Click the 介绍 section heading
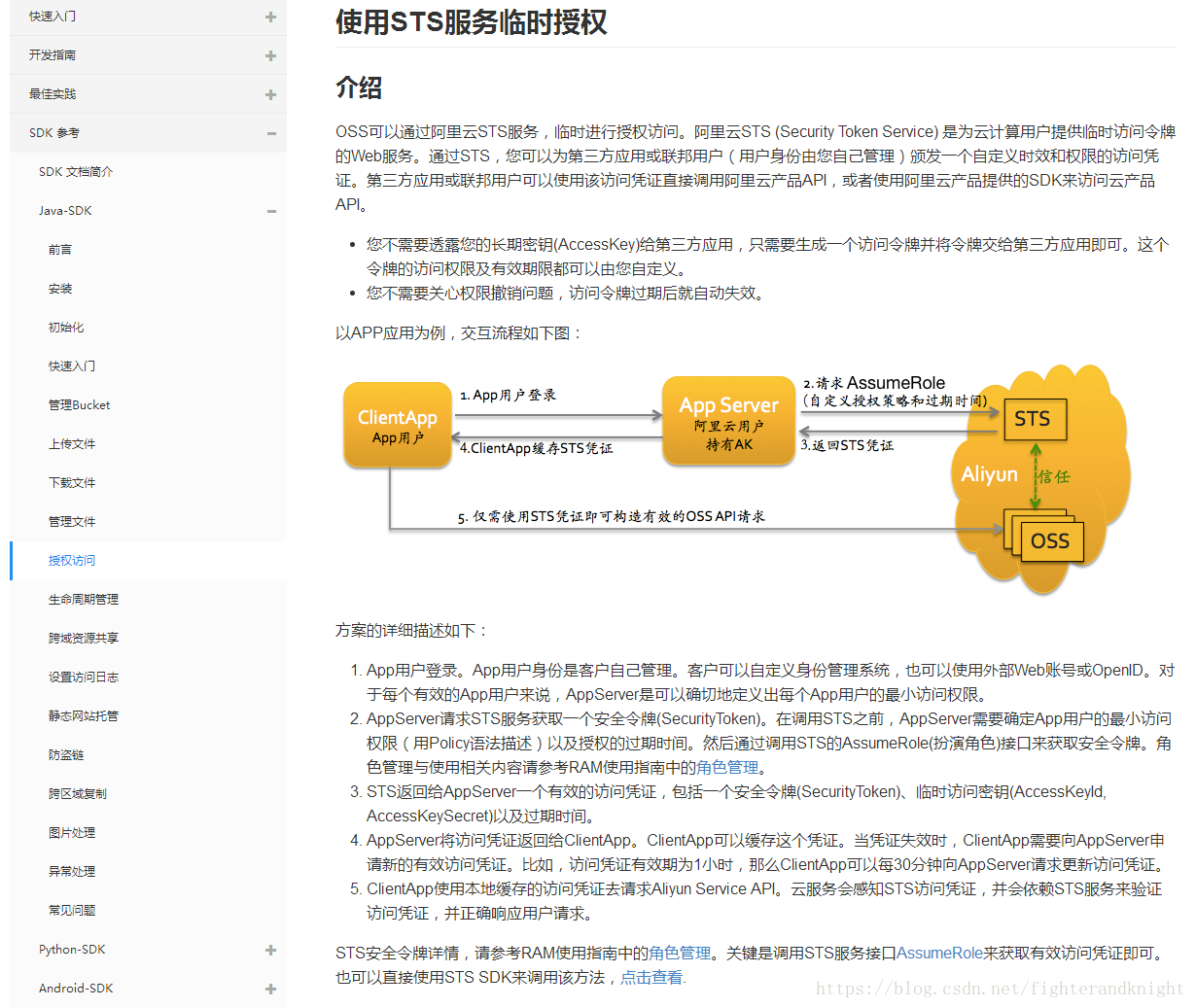 [x=359, y=87]
